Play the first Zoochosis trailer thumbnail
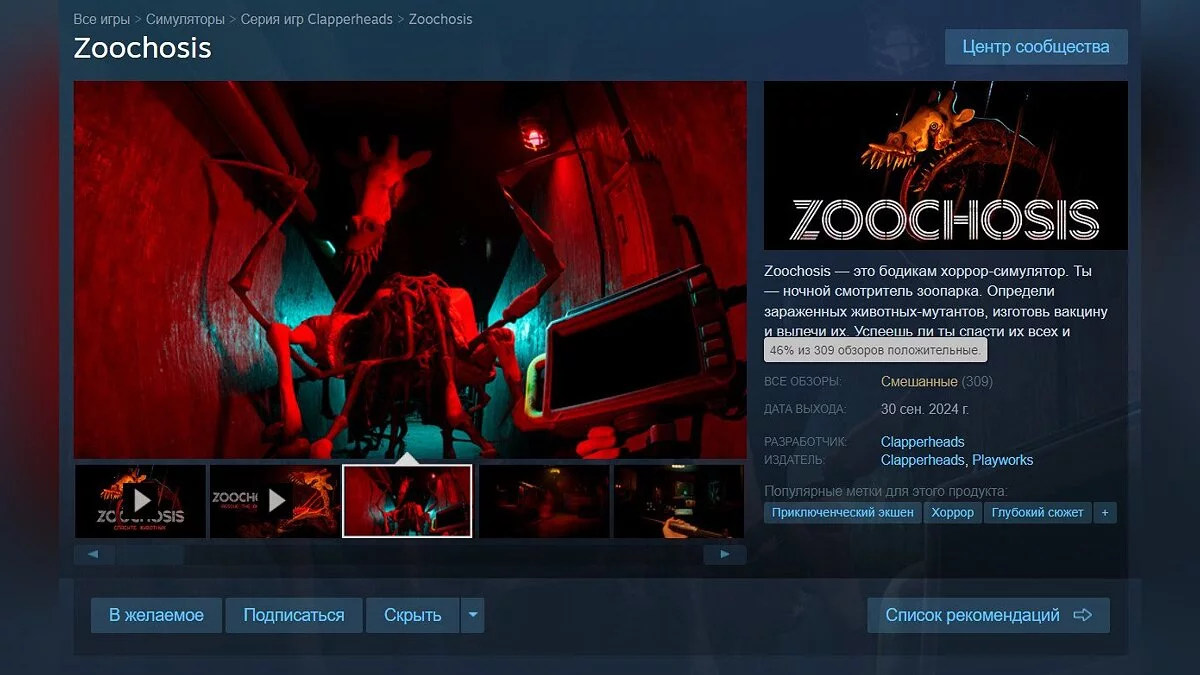The image size is (1200, 675). click(x=140, y=501)
